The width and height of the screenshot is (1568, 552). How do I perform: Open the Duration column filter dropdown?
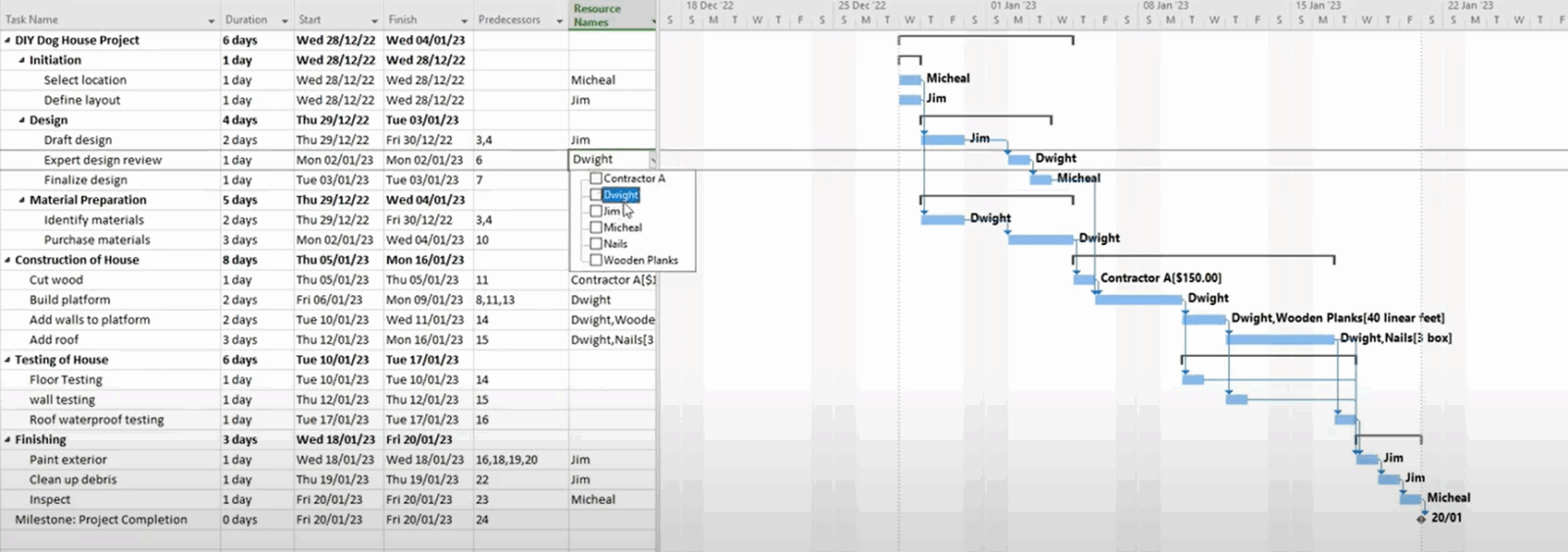point(284,21)
